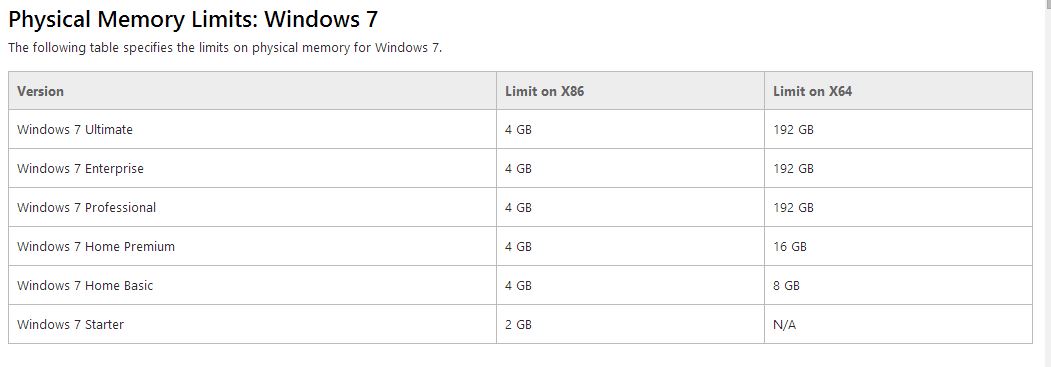The image size is (1051, 367).
Task: Click the N/A cell for Starter
Action: 784,325
